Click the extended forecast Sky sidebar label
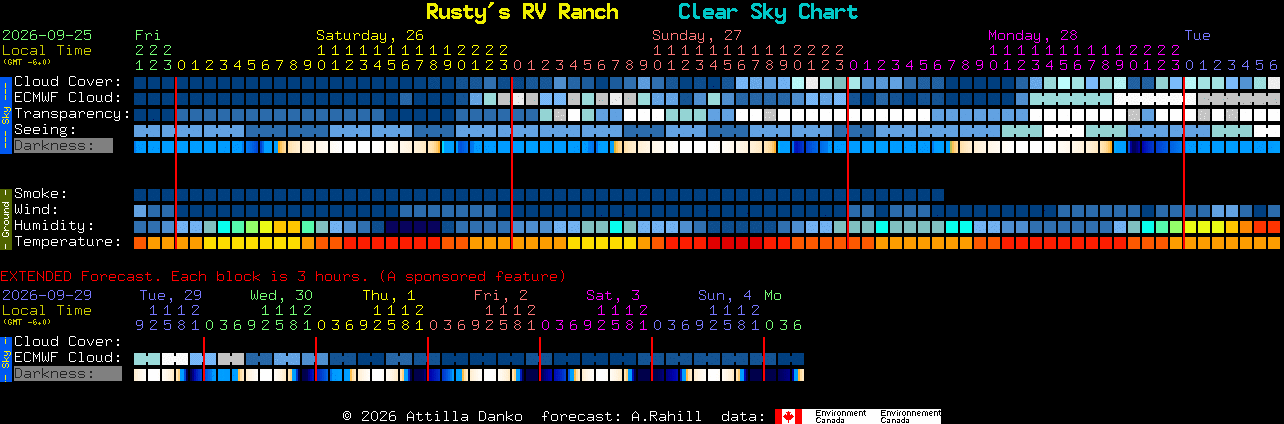The height and width of the screenshot is (424, 1284). click(5, 357)
